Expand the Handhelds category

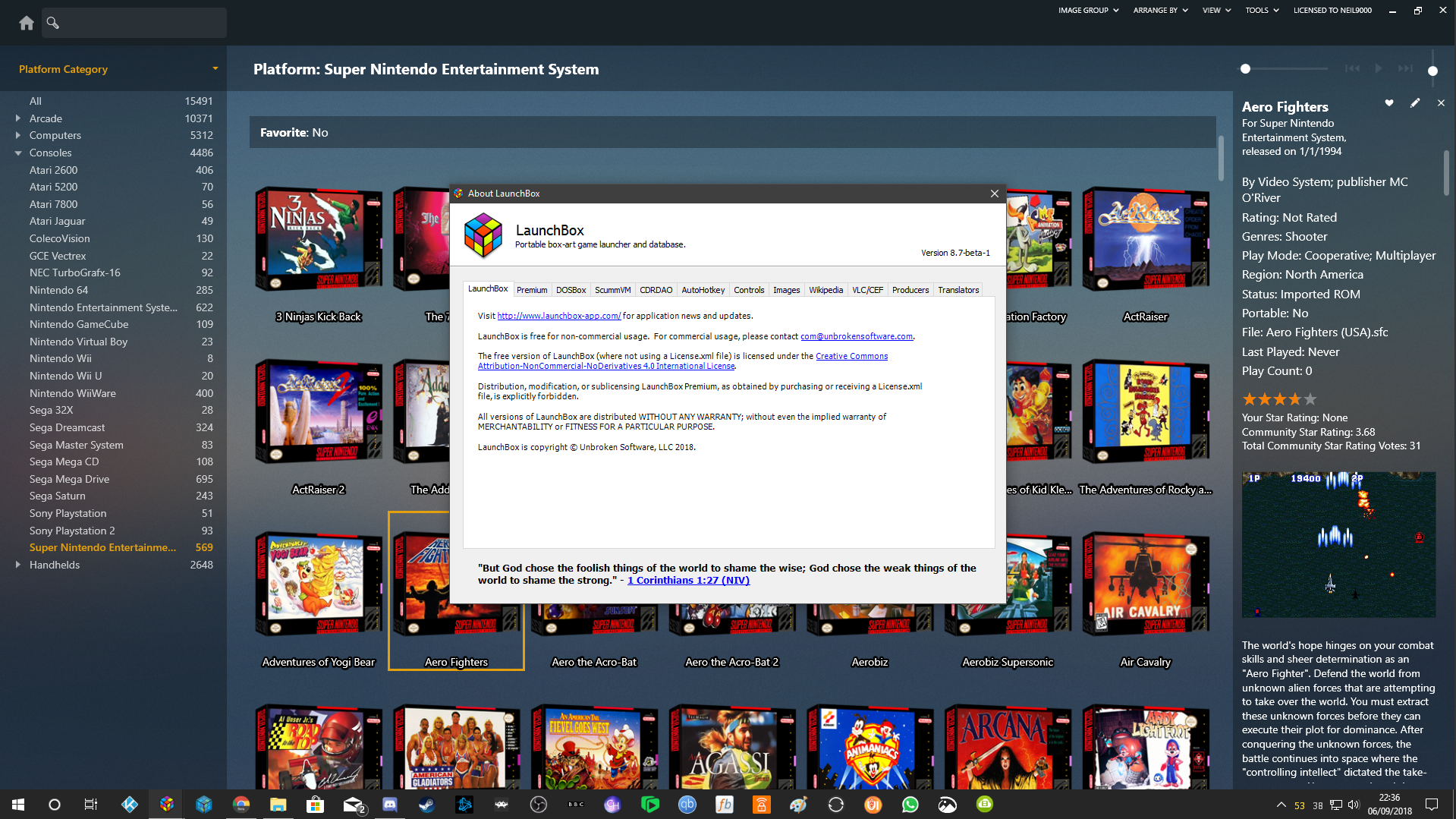(x=17, y=565)
